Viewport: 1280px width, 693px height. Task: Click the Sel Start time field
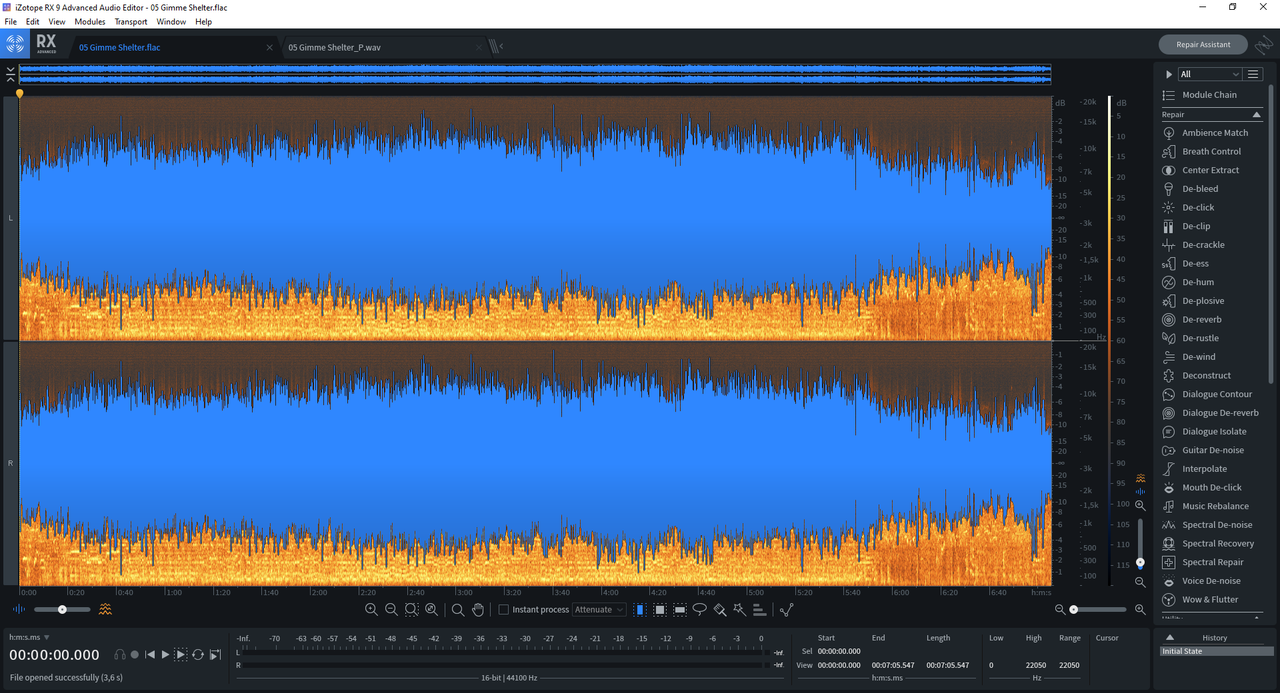pyautogui.click(x=839, y=651)
